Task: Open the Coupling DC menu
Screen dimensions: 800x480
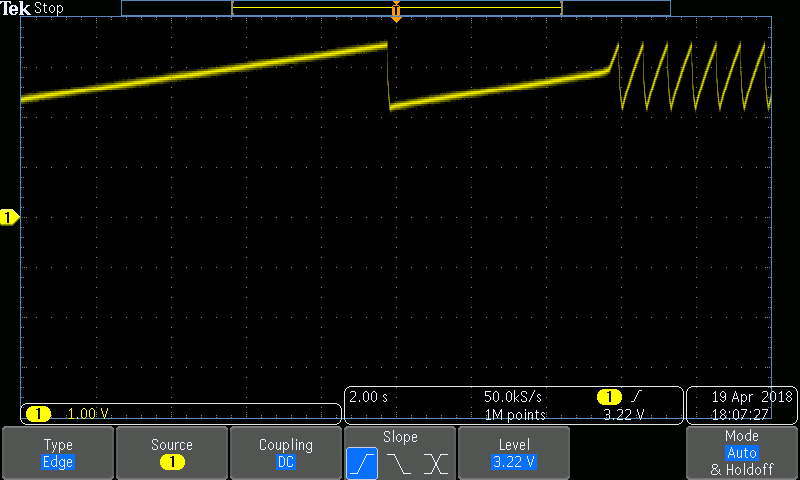Action: click(286, 453)
